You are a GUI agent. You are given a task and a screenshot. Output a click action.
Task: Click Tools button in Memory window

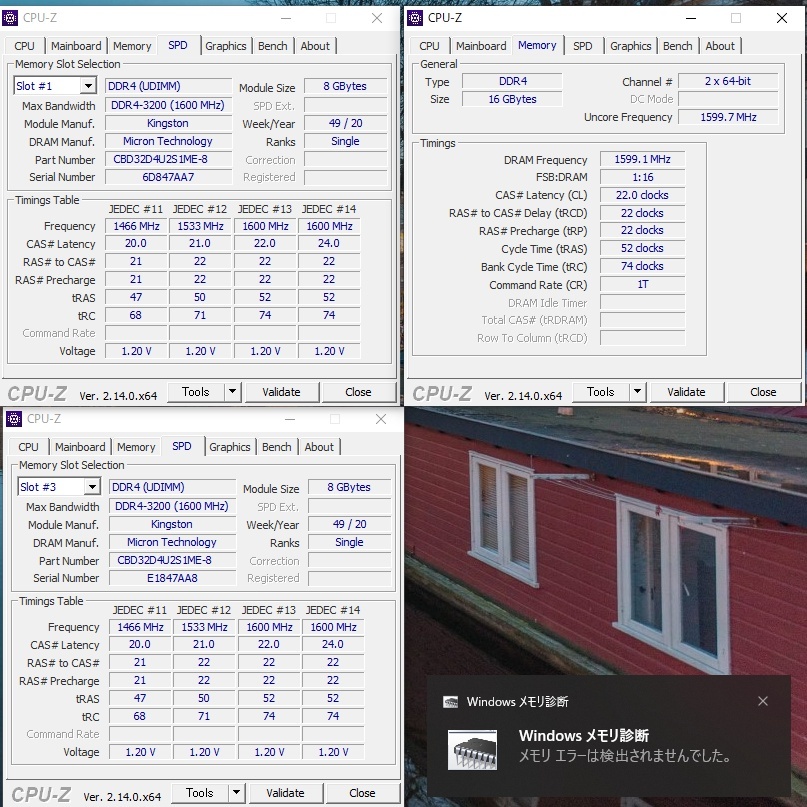(x=601, y=392)
